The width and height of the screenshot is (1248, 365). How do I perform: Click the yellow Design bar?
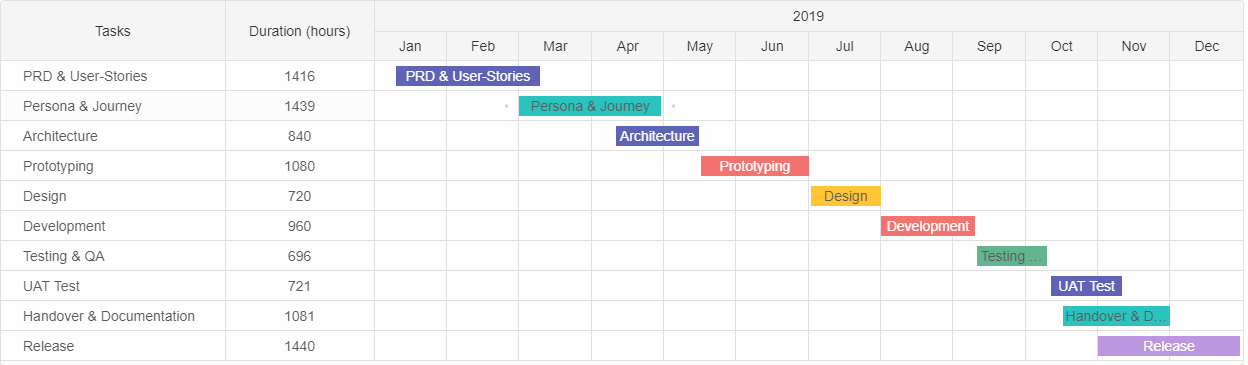[846, 196]
